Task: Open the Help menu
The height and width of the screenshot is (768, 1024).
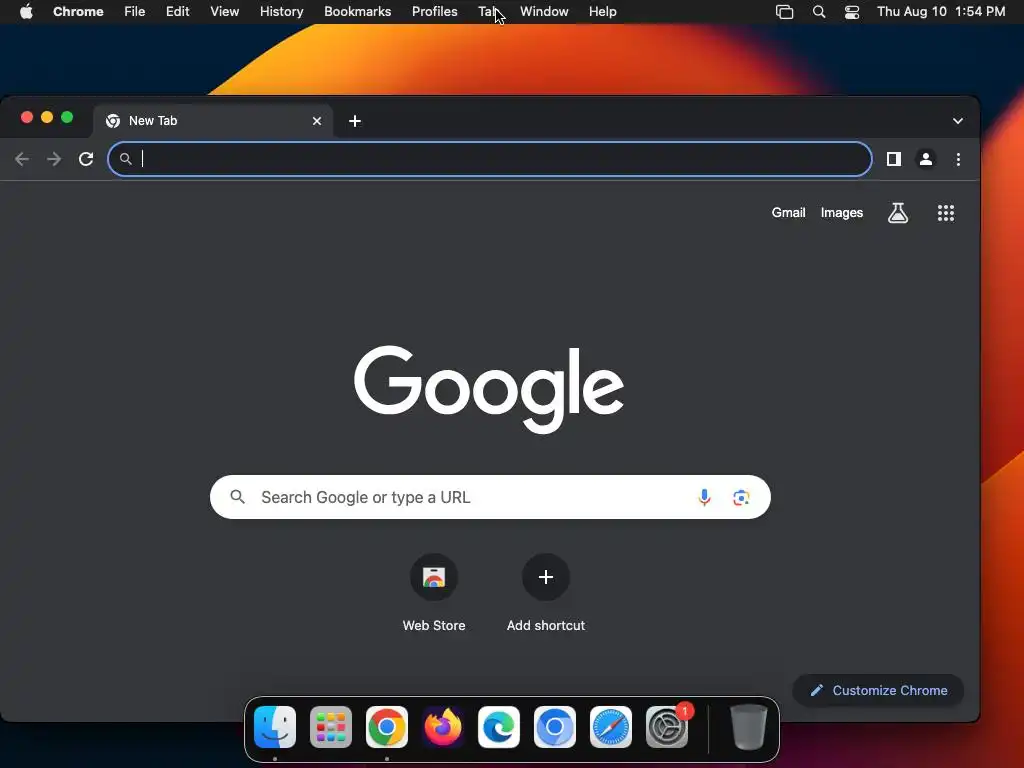Action: (x=602, y=11)
